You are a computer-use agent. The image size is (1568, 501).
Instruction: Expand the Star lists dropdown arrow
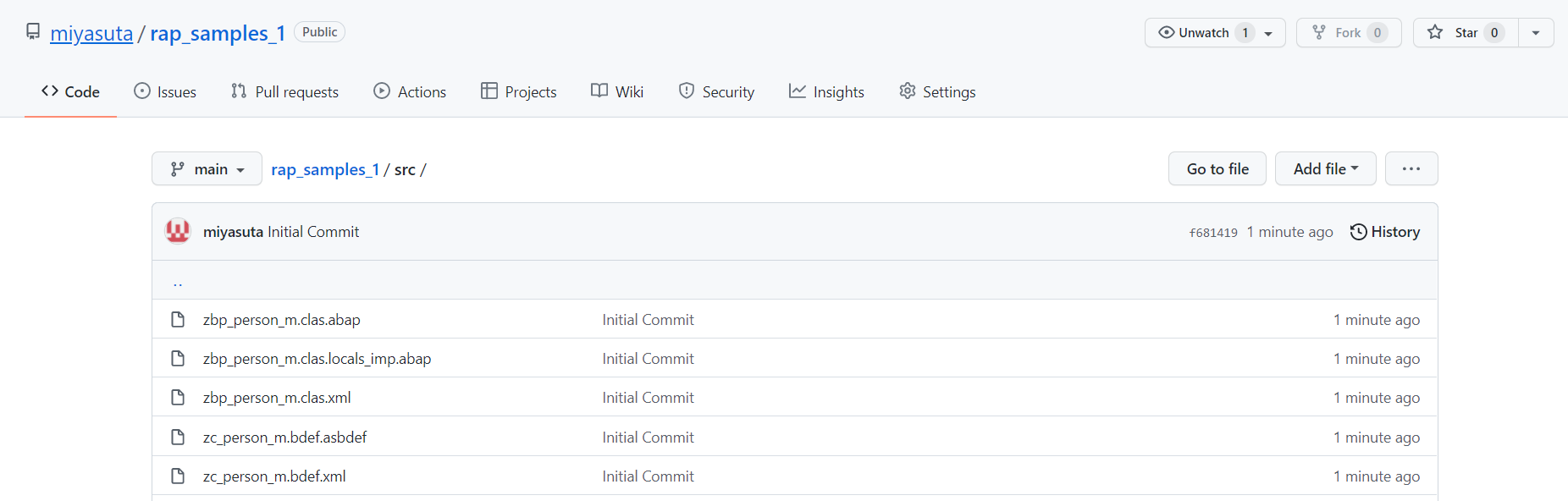click(1536, 33)
